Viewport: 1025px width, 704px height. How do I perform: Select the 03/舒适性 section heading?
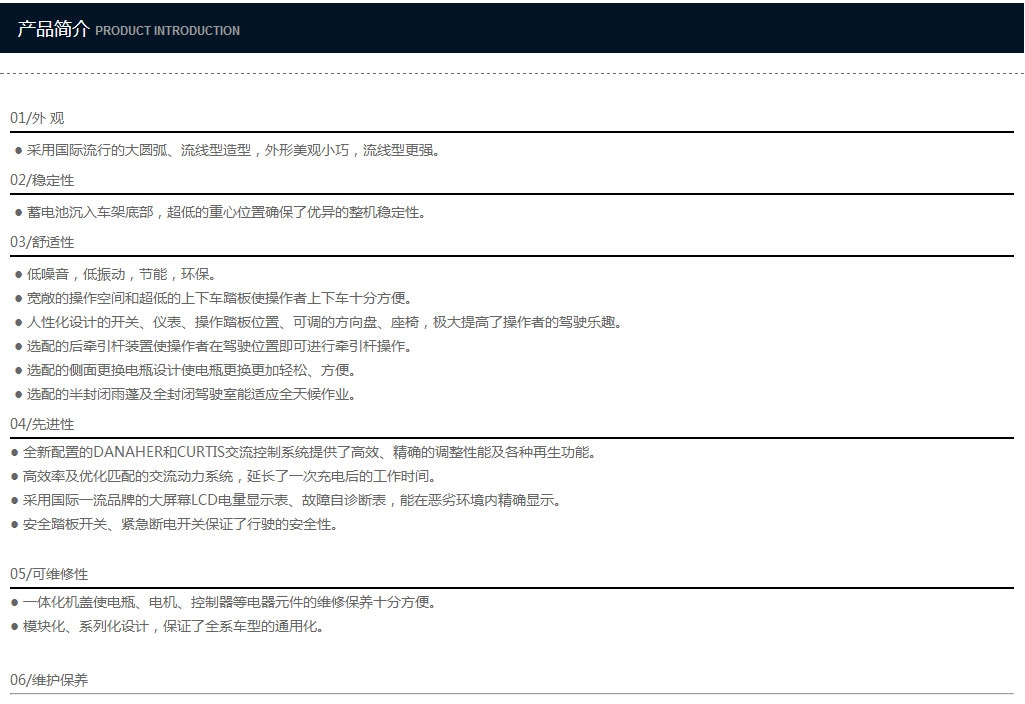[x=42, y=243]
